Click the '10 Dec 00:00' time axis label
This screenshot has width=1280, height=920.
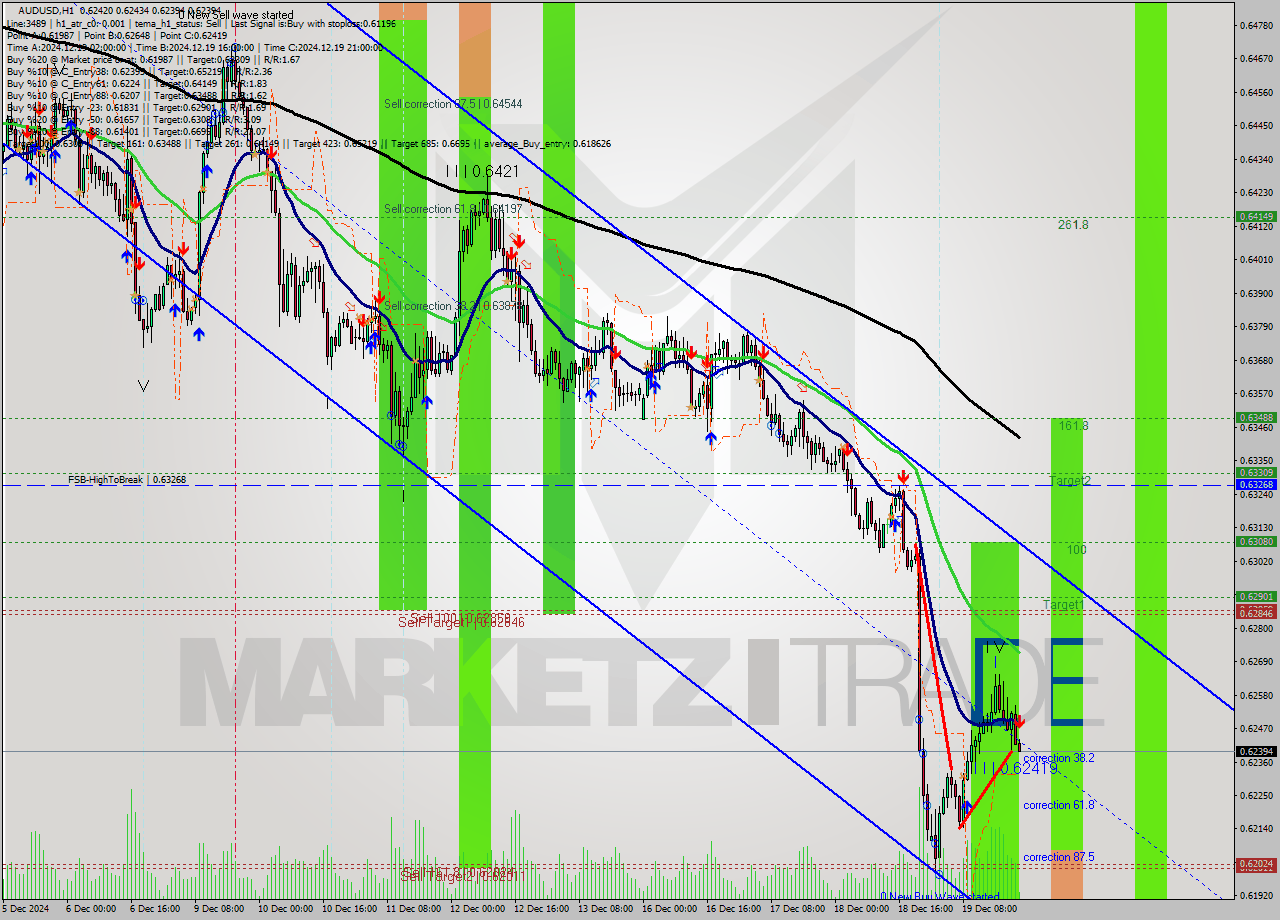coord(285,909)
